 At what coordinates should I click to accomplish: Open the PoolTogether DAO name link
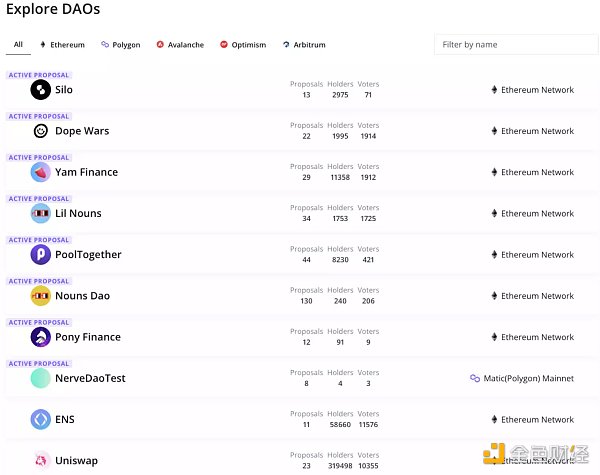tap(88, 254)
